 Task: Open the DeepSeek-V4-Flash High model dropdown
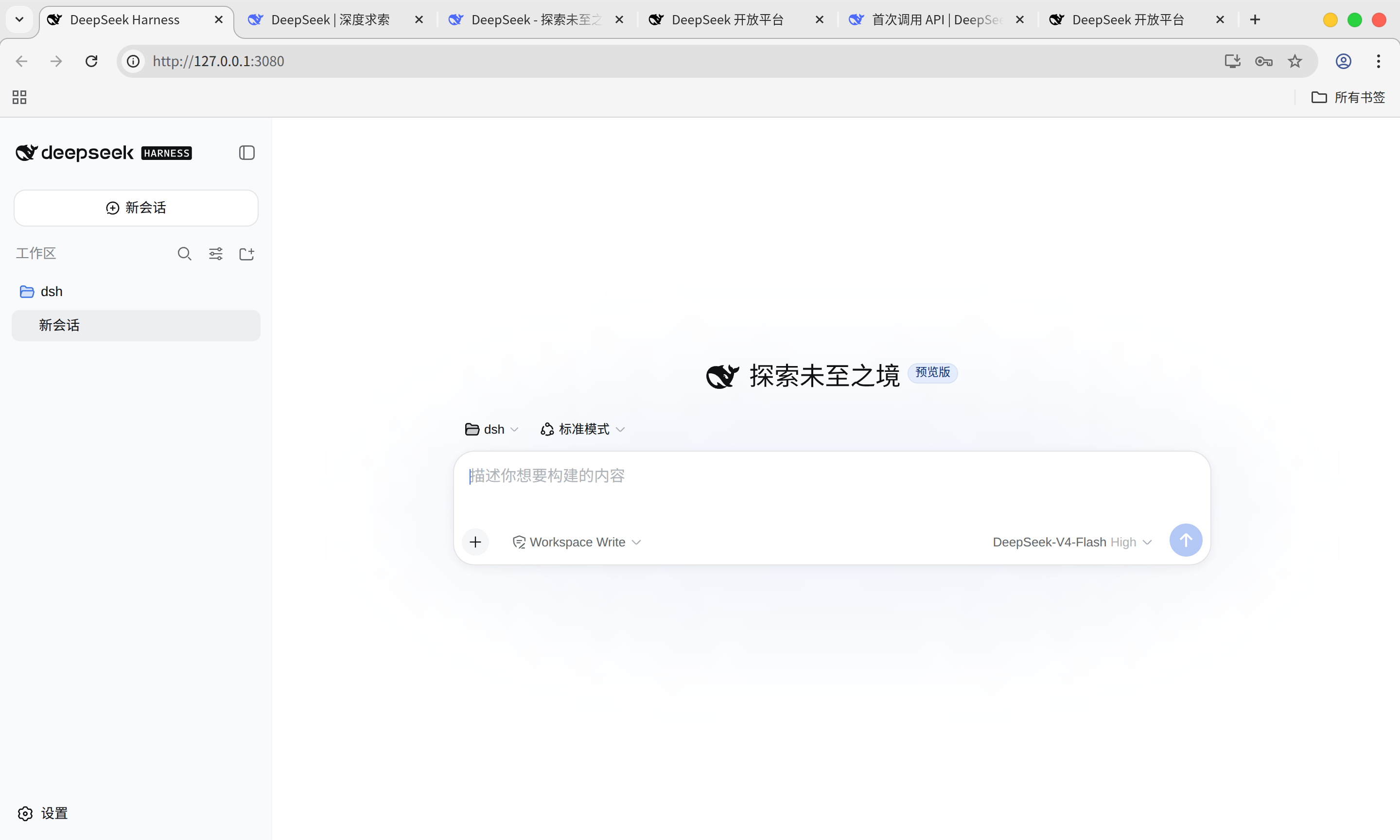[x=1072, y=542]
